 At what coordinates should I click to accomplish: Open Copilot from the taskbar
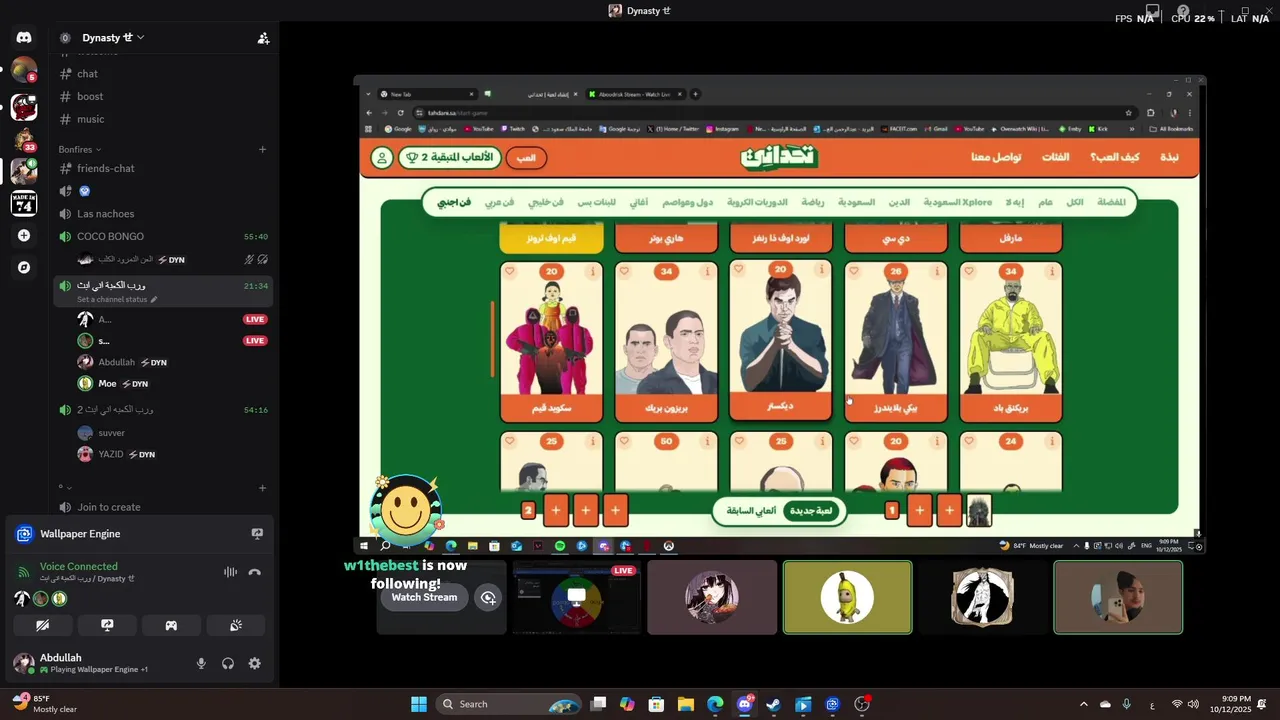click(627, 704)
